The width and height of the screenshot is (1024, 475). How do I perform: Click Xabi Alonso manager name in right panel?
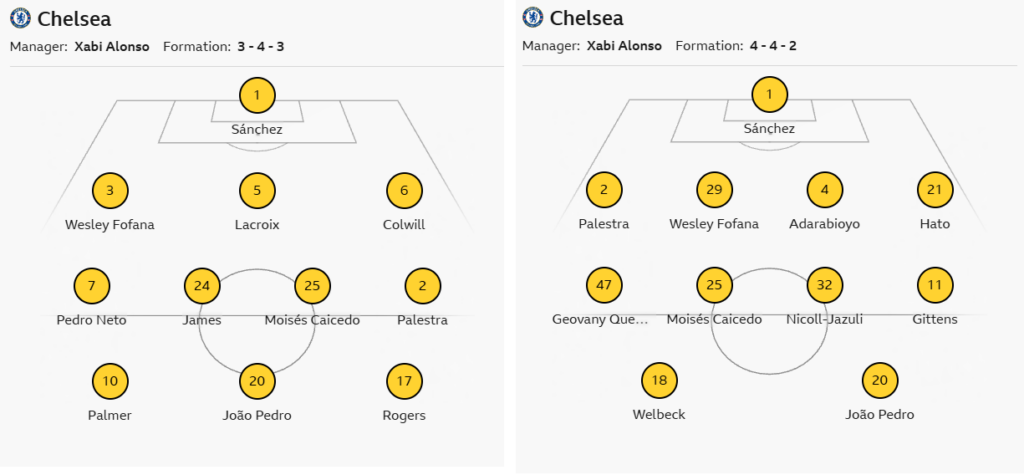624,46
